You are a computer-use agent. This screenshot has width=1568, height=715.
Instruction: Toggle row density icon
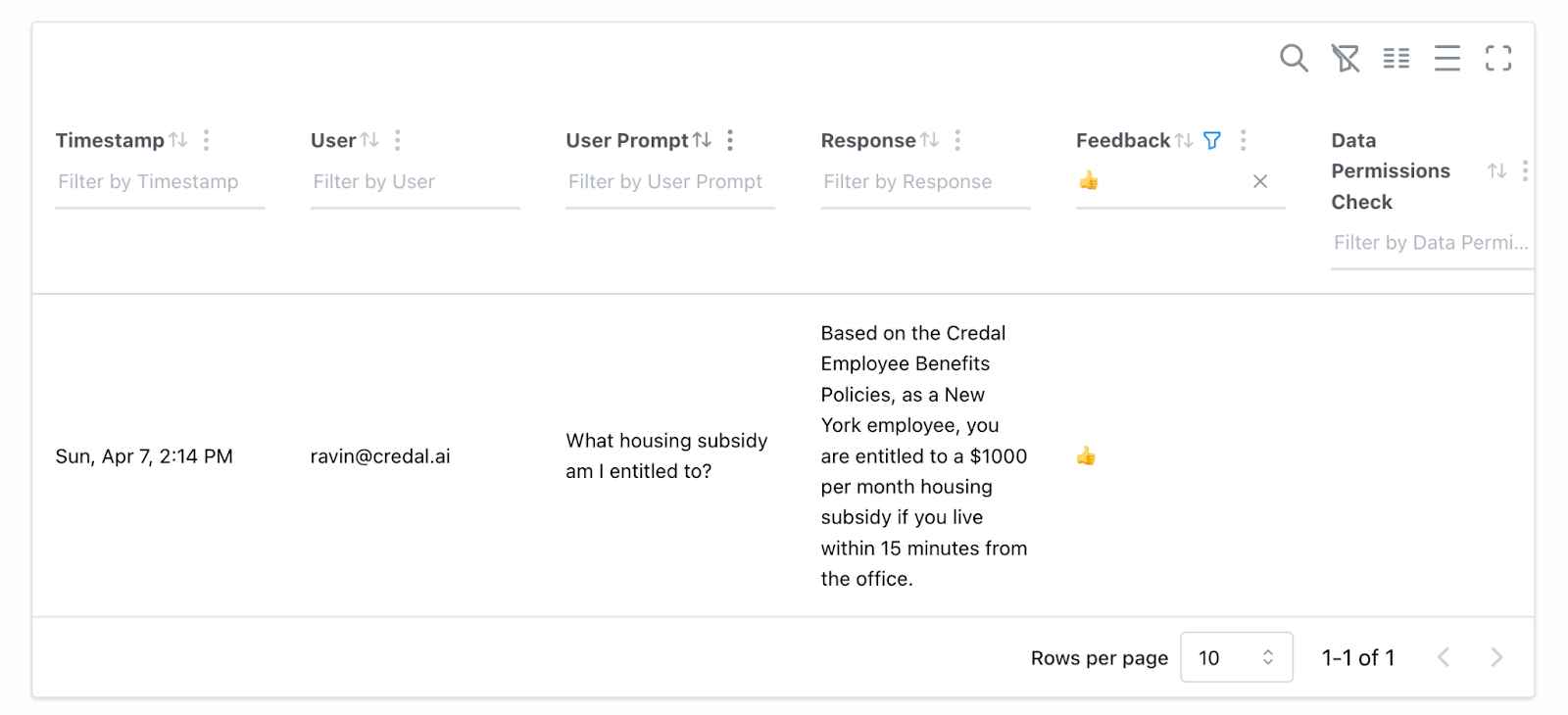click(x=1447, y=59)
